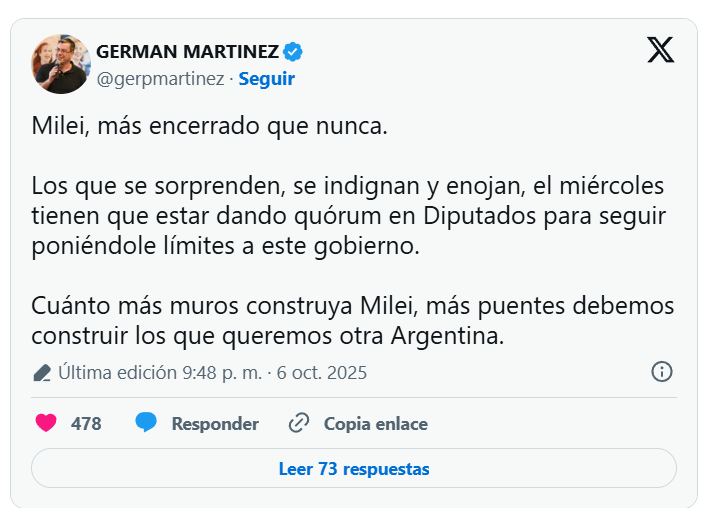Viewport: 706px width, 522px height.
Task: Open German Martinez's profile photo
Action: tap(61, 64)
